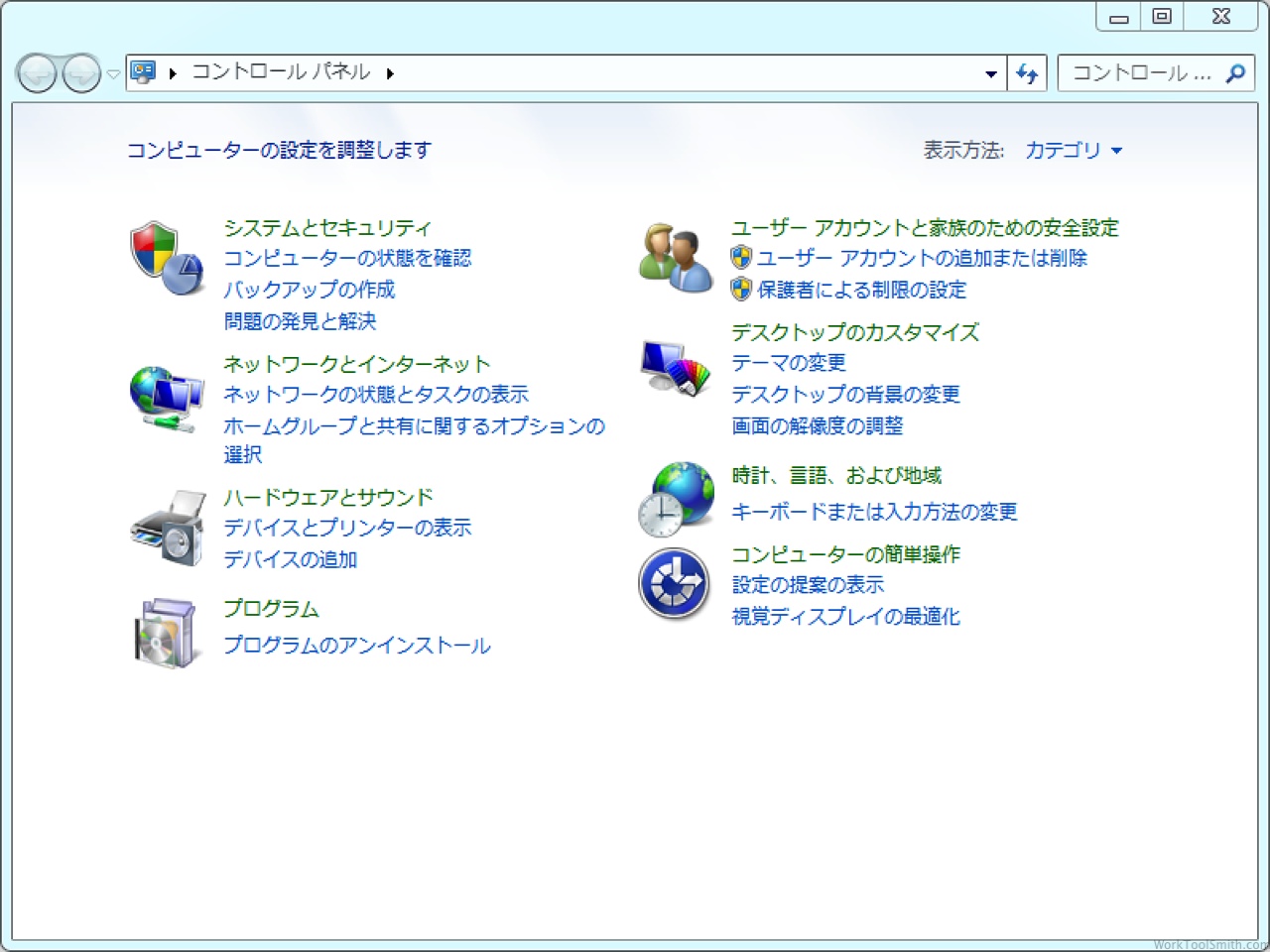Open プログラム heading link
The image size is (1270, 952).
[272, 609]
